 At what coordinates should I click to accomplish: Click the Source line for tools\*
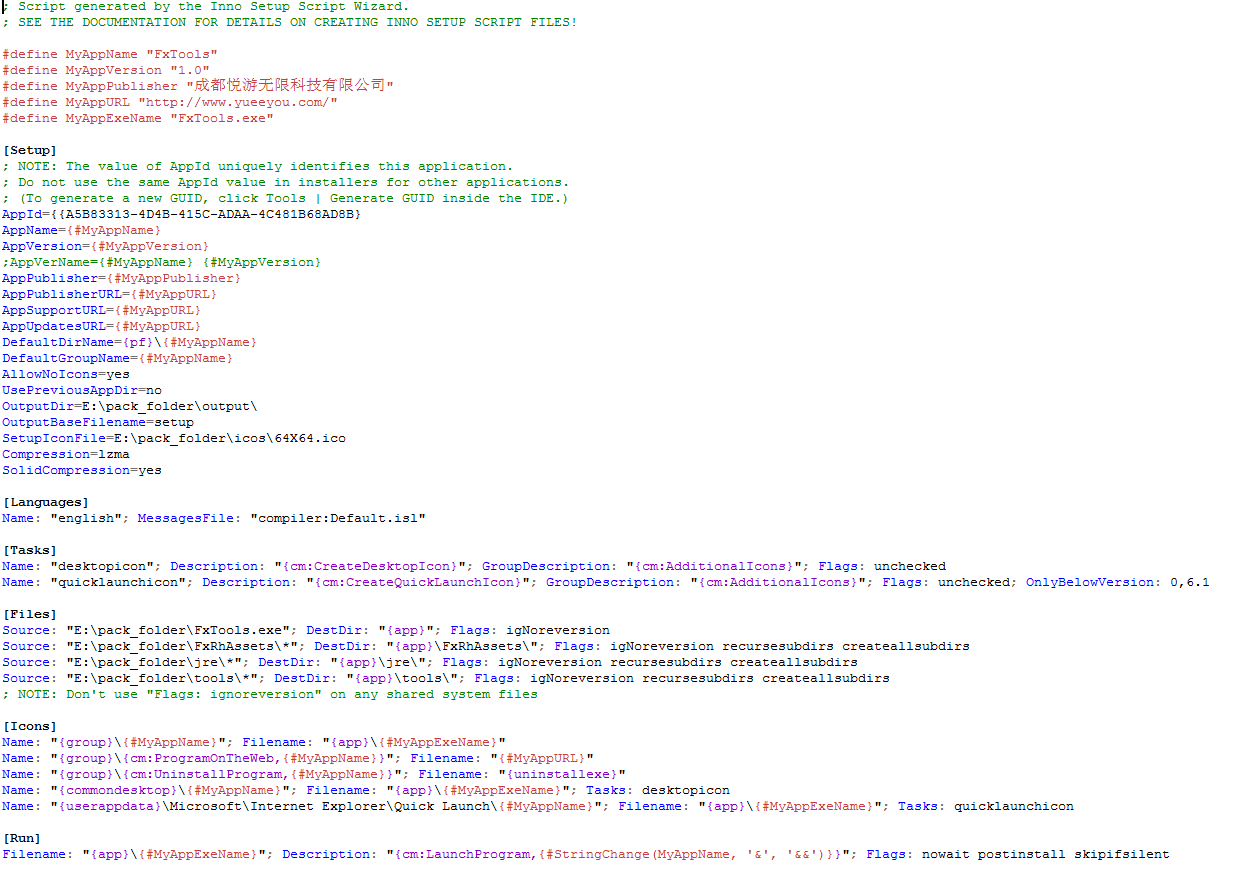446,678
